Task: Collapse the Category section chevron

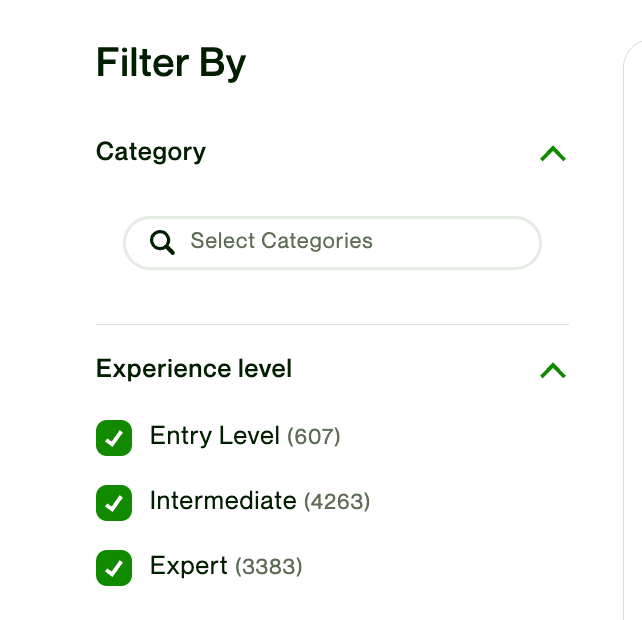Action: click(x=552, y=153)
